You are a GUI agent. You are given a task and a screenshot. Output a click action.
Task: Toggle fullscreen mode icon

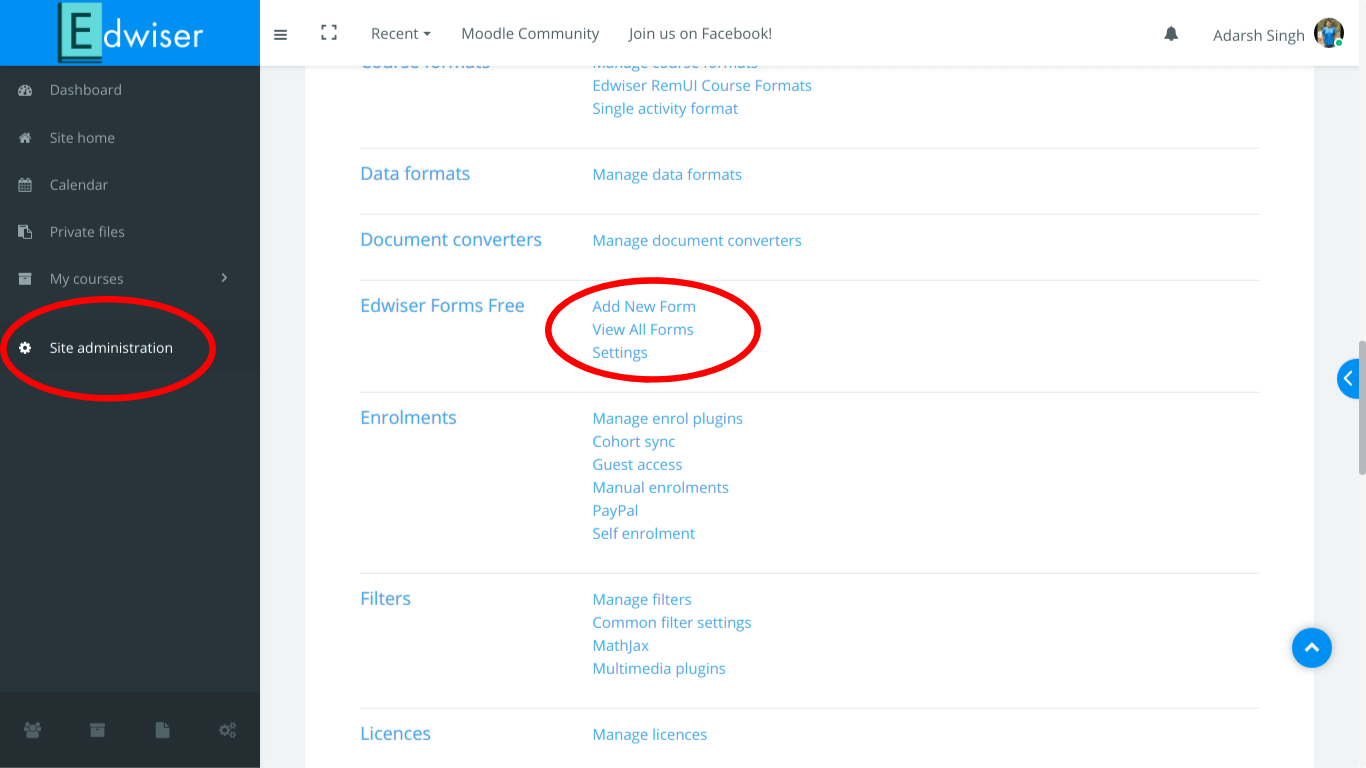(328, 33)
